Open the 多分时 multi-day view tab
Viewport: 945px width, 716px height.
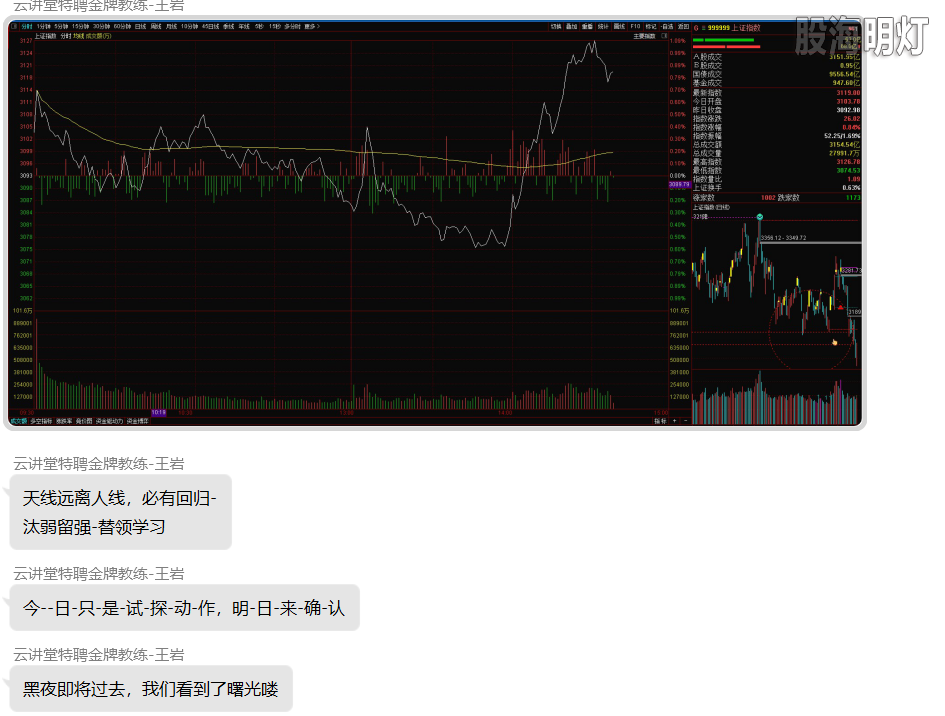[x=292, y=27]
